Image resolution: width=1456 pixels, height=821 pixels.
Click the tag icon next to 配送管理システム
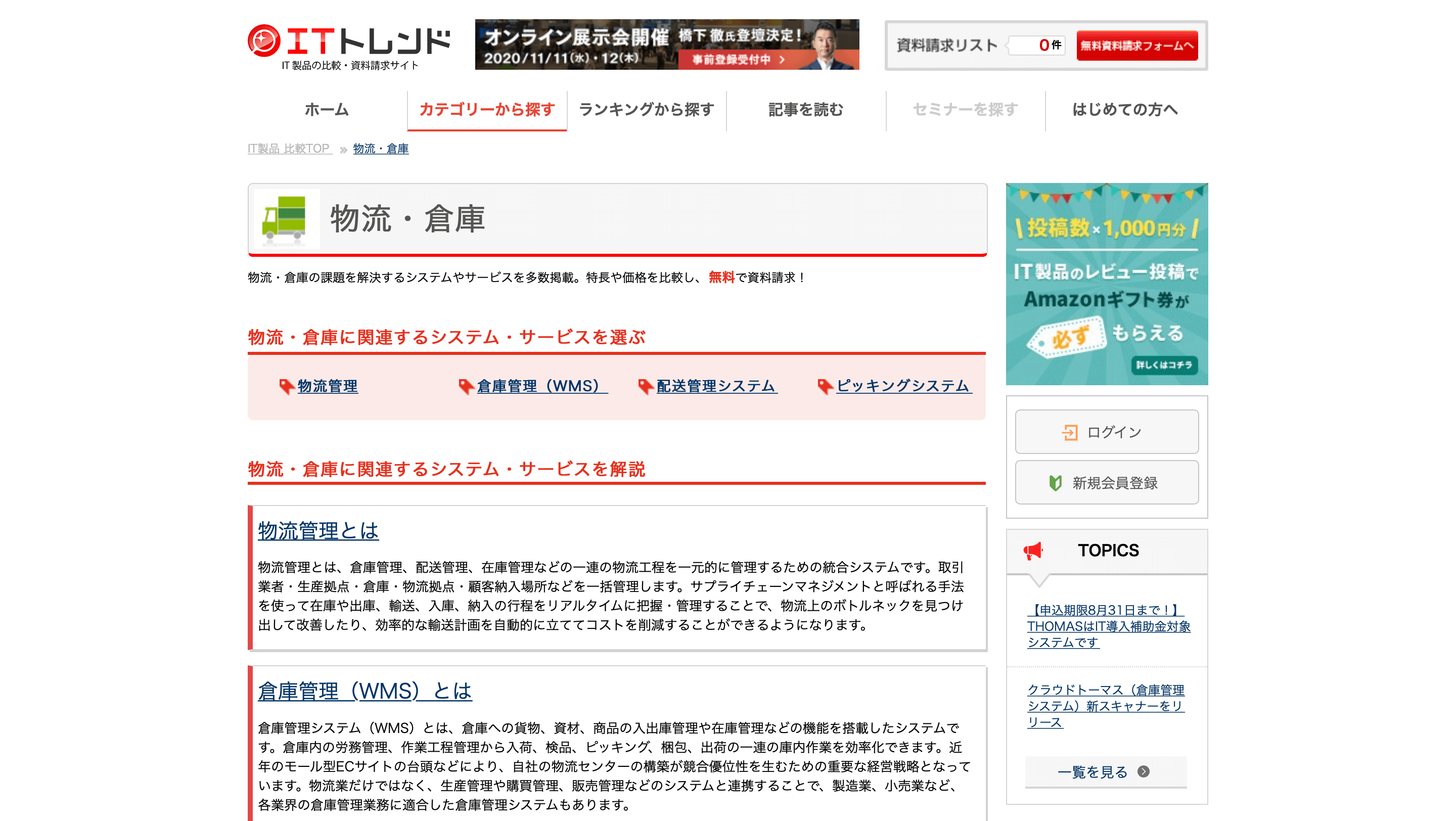pyautogui.click(x=646, y=386)
